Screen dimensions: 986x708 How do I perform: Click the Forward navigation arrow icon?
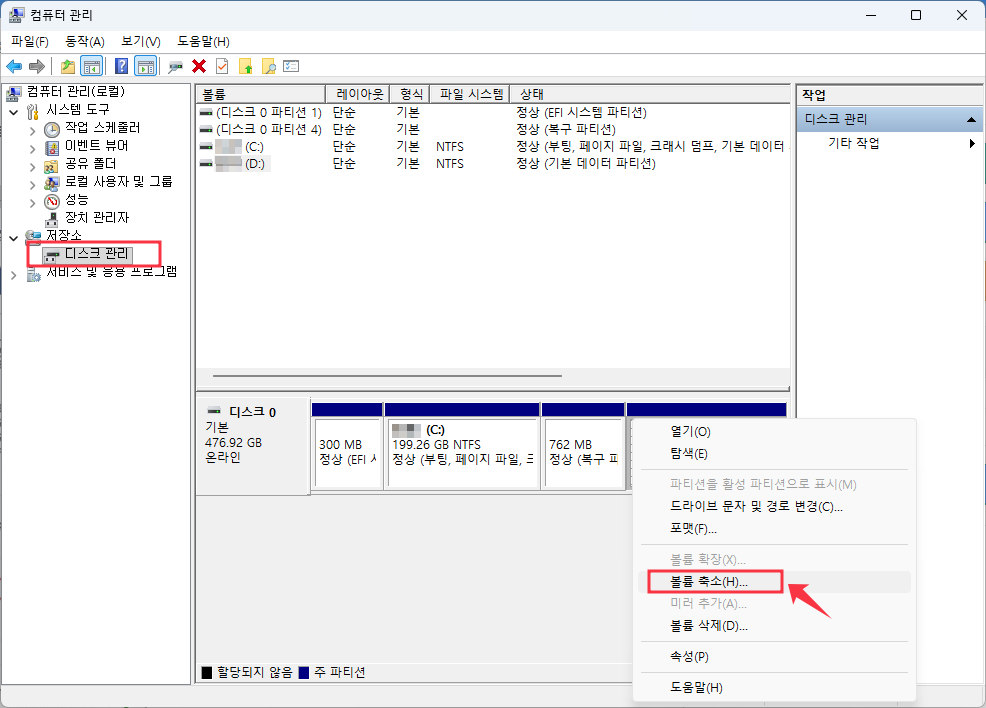click(x=35, y=66)
